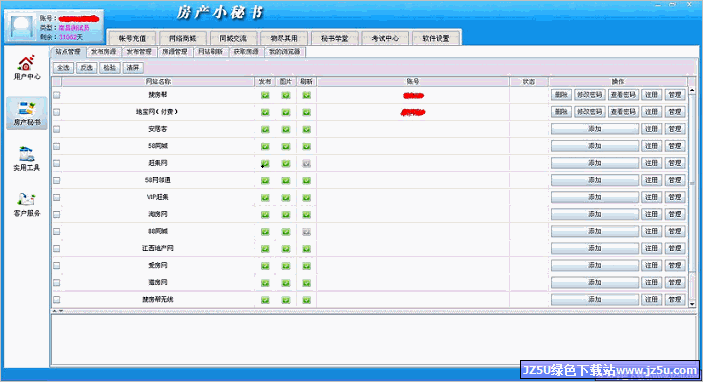Click the table scrollbar down arrow

(692, 304)
